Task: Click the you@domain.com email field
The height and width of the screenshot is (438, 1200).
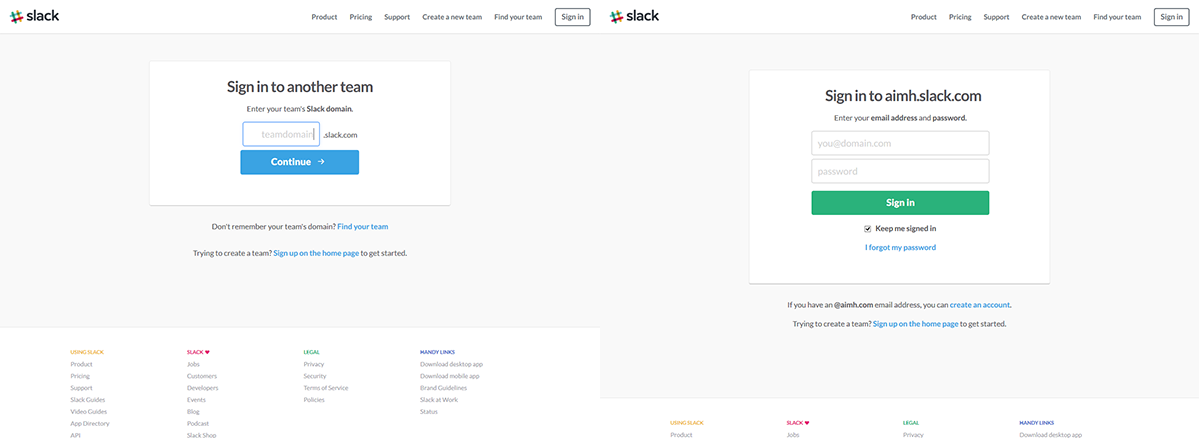Action: (x=900, y=143)
